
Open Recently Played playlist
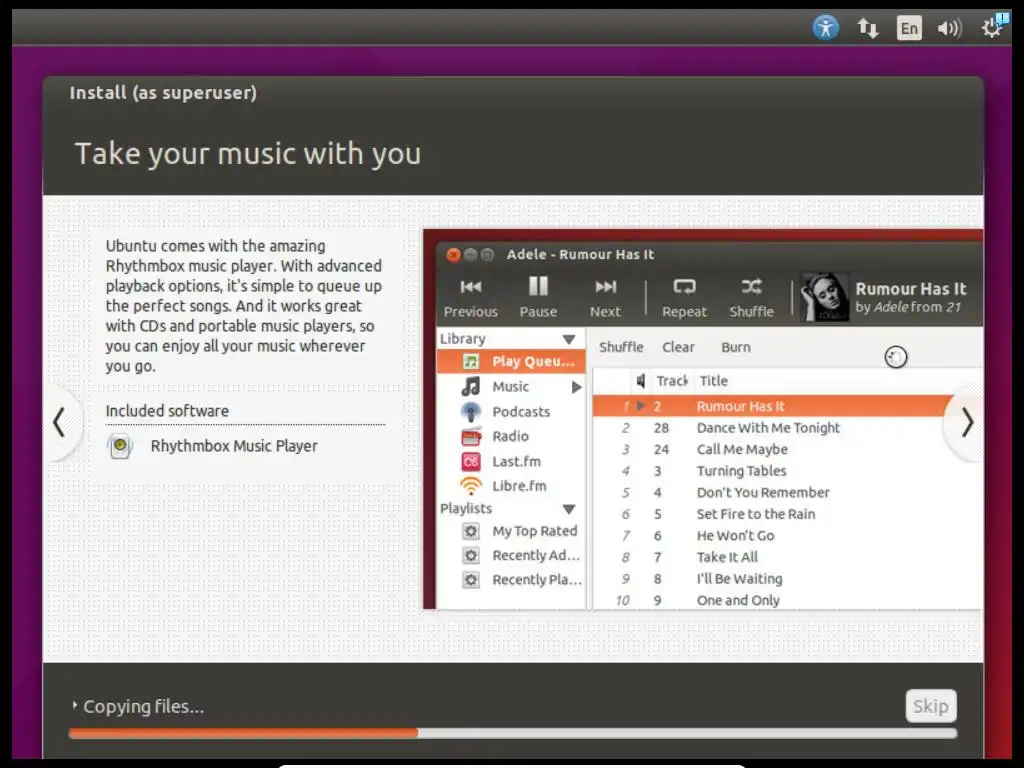511,579
